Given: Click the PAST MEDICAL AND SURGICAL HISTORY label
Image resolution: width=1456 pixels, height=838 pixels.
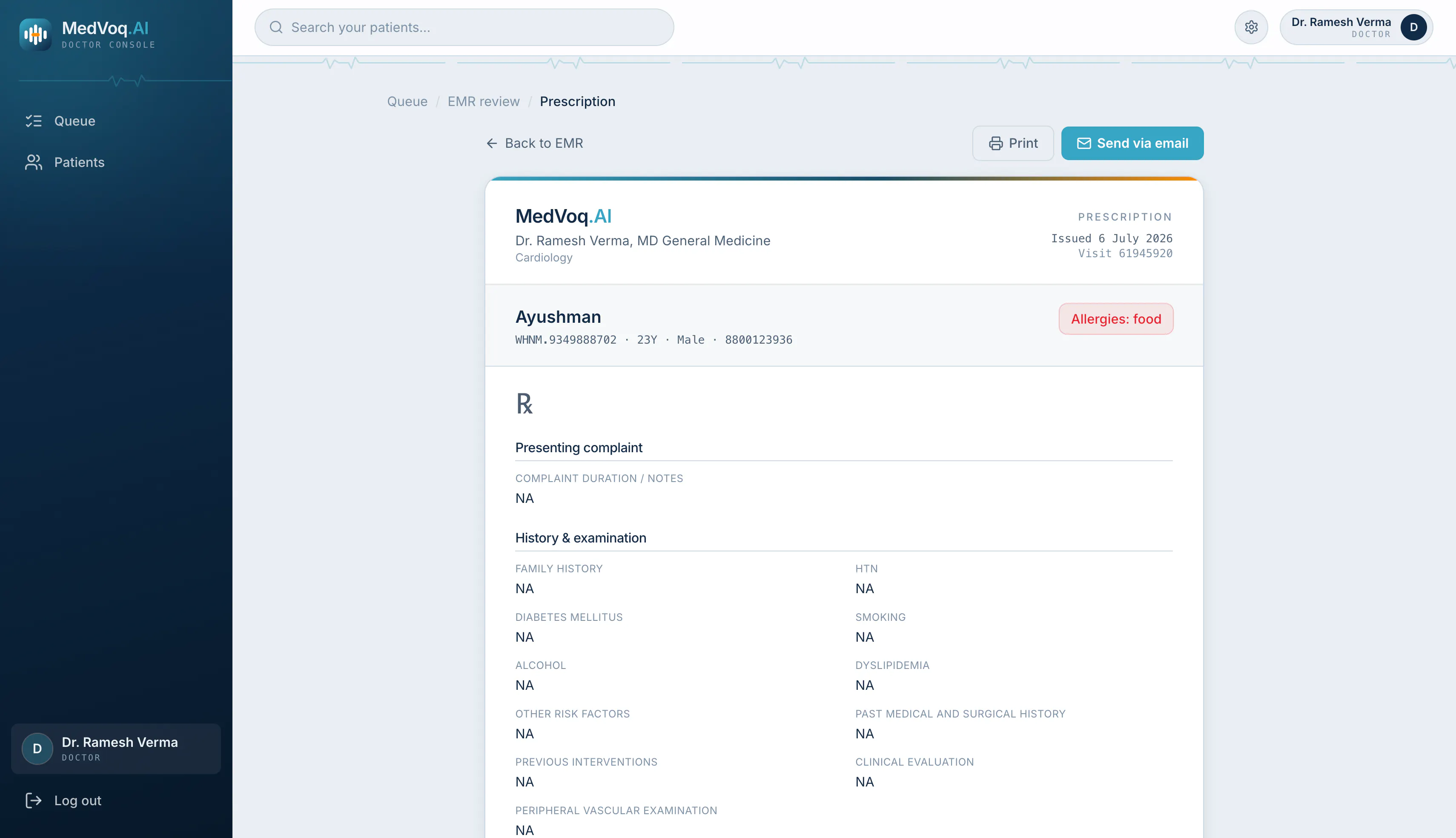Looking at the screenshot, I should point(961,714).
